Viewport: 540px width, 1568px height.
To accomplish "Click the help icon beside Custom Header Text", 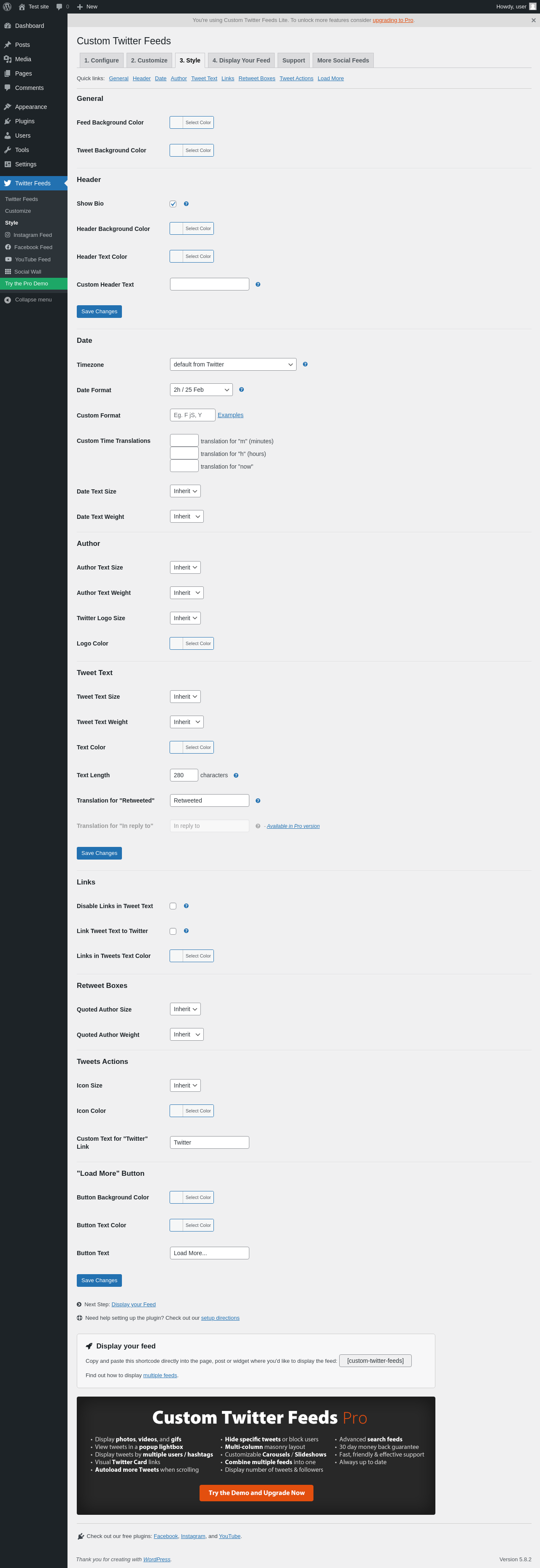I will [x=258, y=284].
